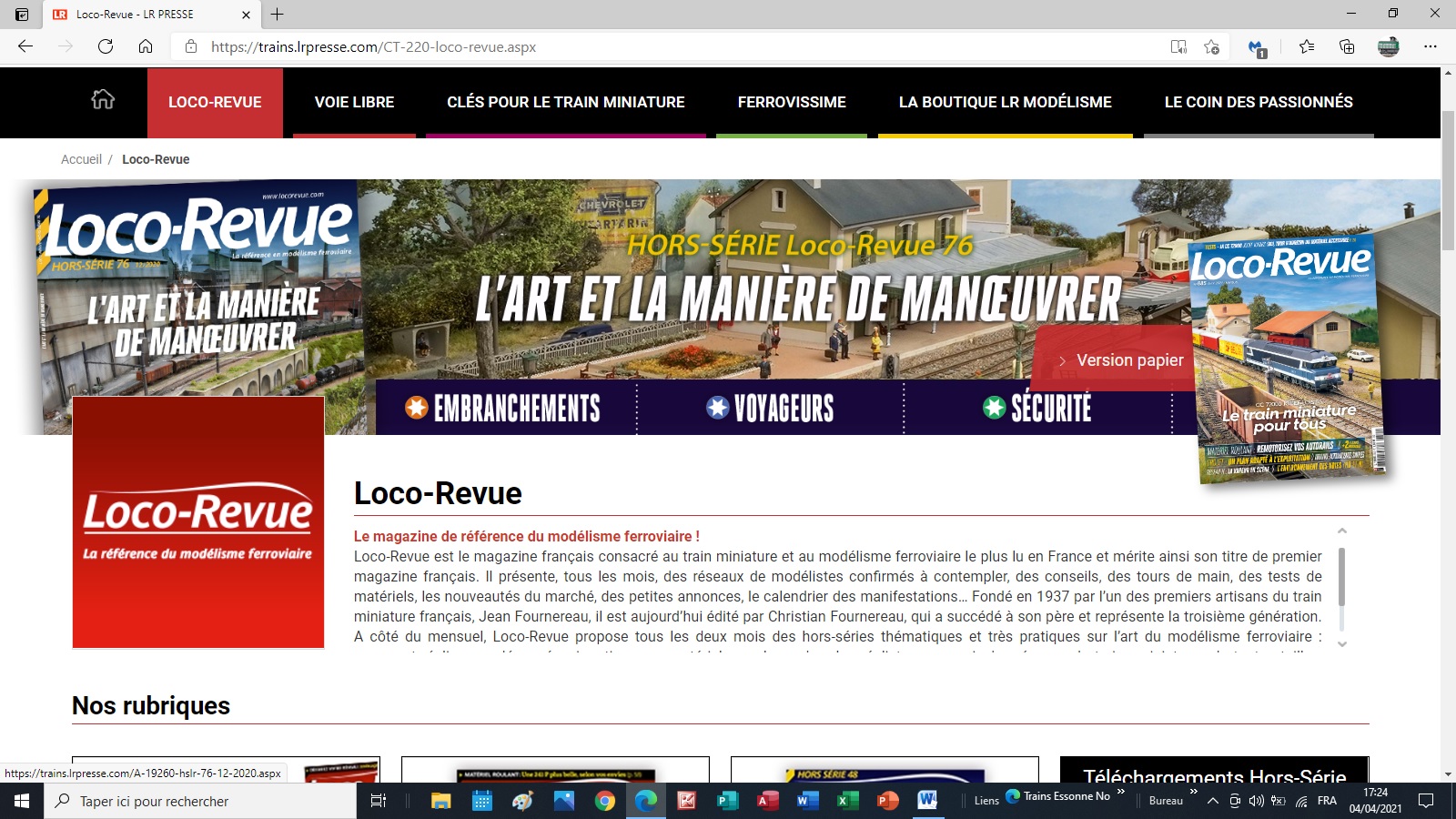
Task: Click the site home icon
Action: coord(103,100)
